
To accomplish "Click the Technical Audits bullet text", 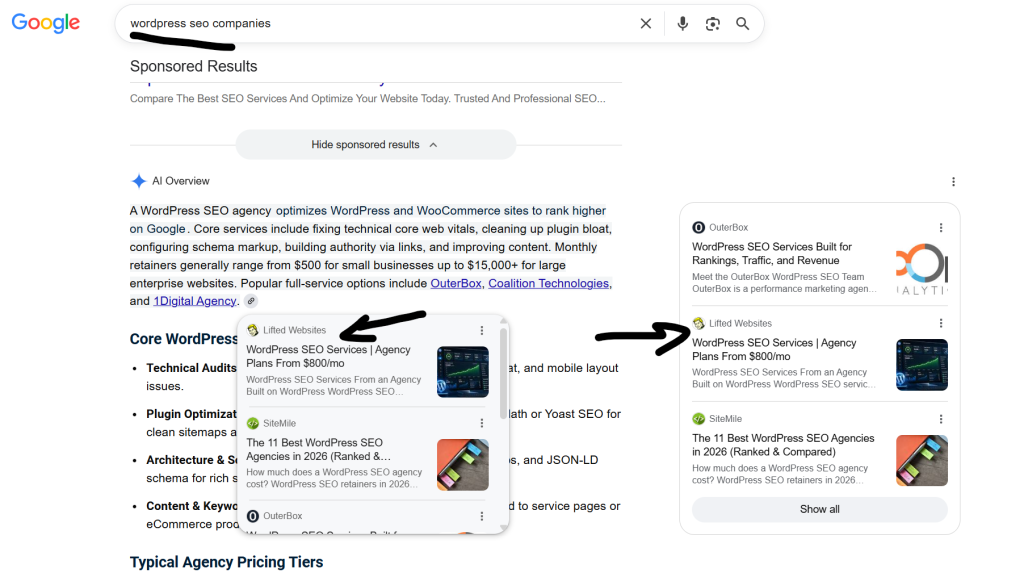I will click(x=191, y=368).
